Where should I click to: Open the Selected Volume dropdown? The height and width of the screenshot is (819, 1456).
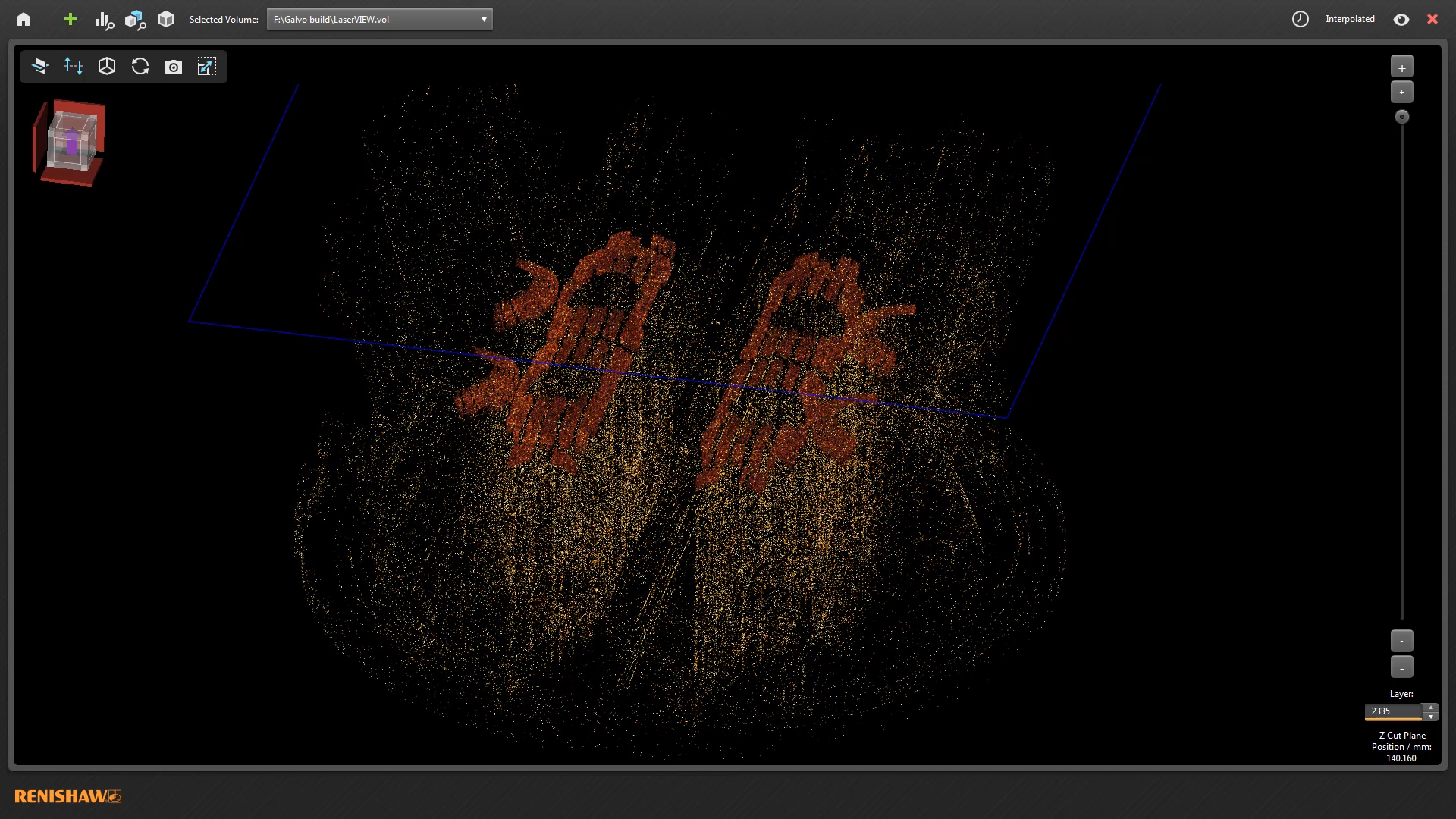tap(379, 20)
